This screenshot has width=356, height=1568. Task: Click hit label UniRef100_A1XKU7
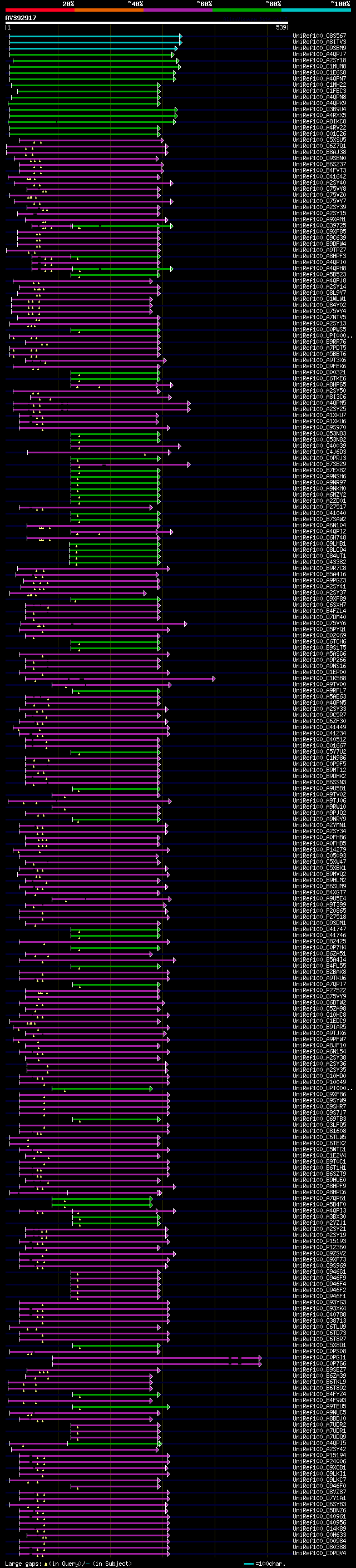tap(319, 415)
